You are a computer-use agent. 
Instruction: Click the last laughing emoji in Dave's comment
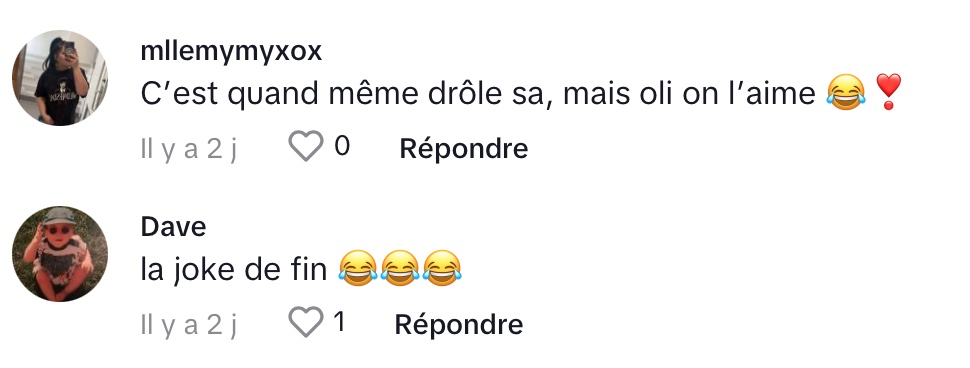point(442,268)
